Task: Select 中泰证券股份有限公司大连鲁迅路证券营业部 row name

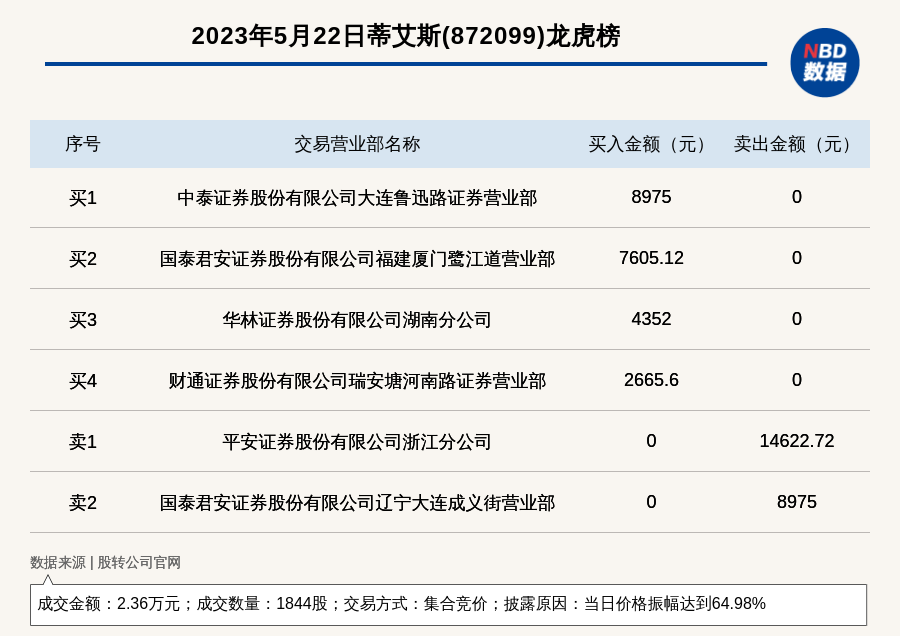Action: pos(357,198)
